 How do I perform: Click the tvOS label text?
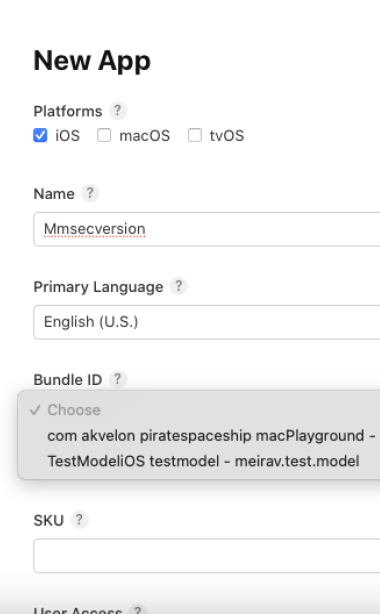(227, 136)
